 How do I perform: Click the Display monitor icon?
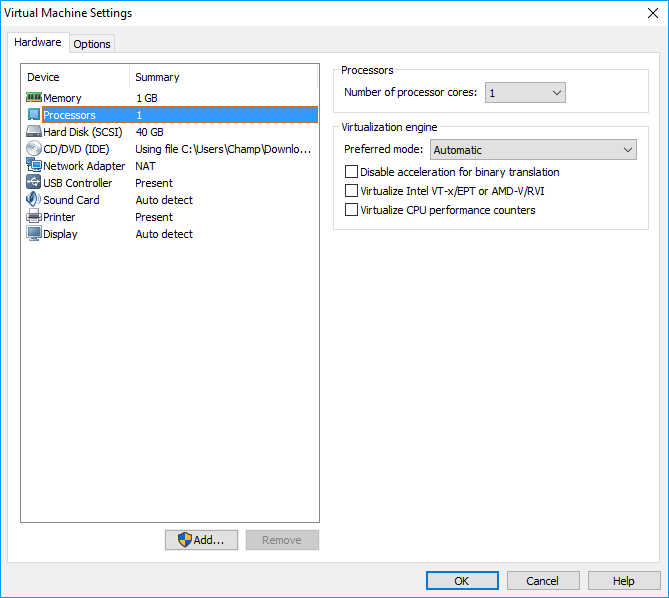34,233
